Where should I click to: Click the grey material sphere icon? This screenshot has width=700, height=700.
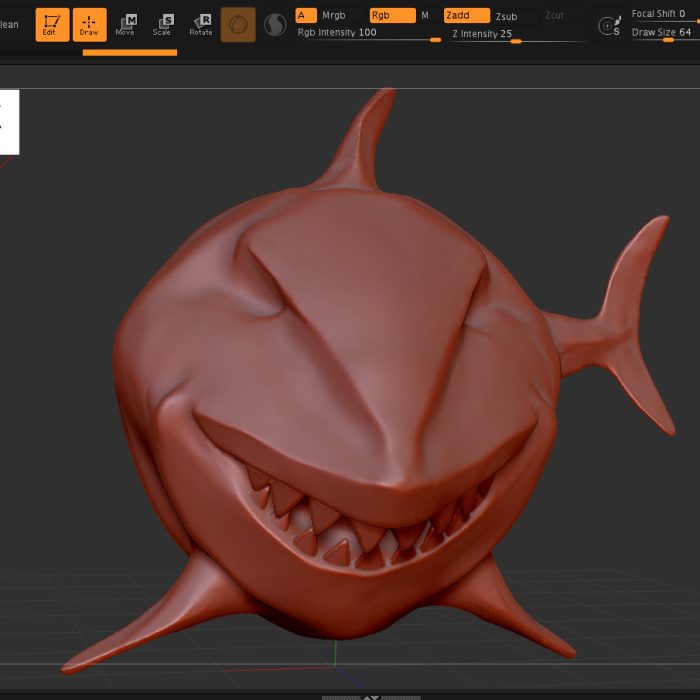click(275, 25)
